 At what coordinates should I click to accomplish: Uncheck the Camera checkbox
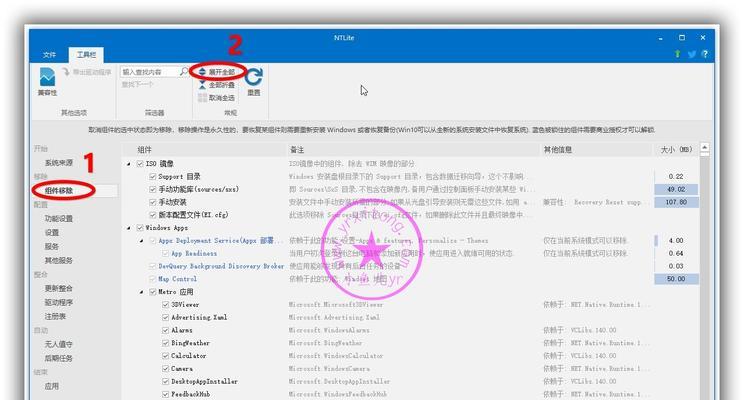166,369
